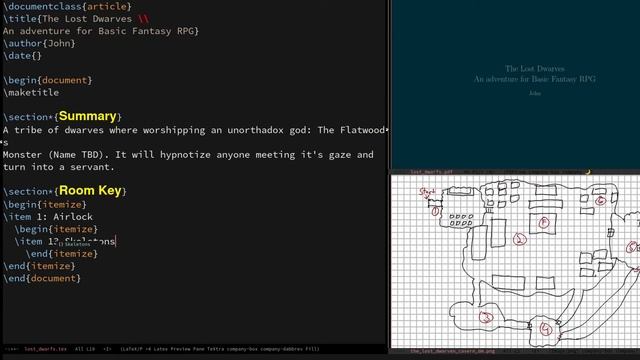
Task: Click the indented \end{itemize} line
Action: pyautogui.click(x=62, y=254)
